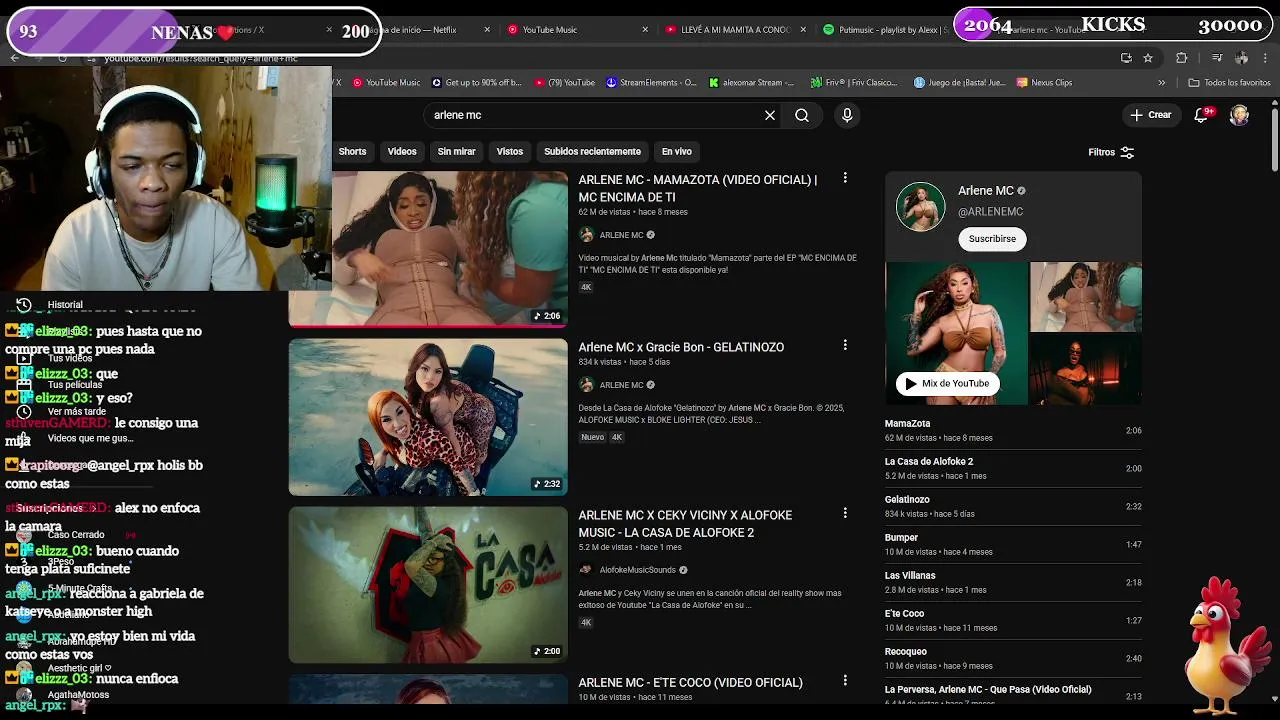Open the (79) YouTube bookmark
Viewport: 1280px width, 720px height.
(564, 83)
